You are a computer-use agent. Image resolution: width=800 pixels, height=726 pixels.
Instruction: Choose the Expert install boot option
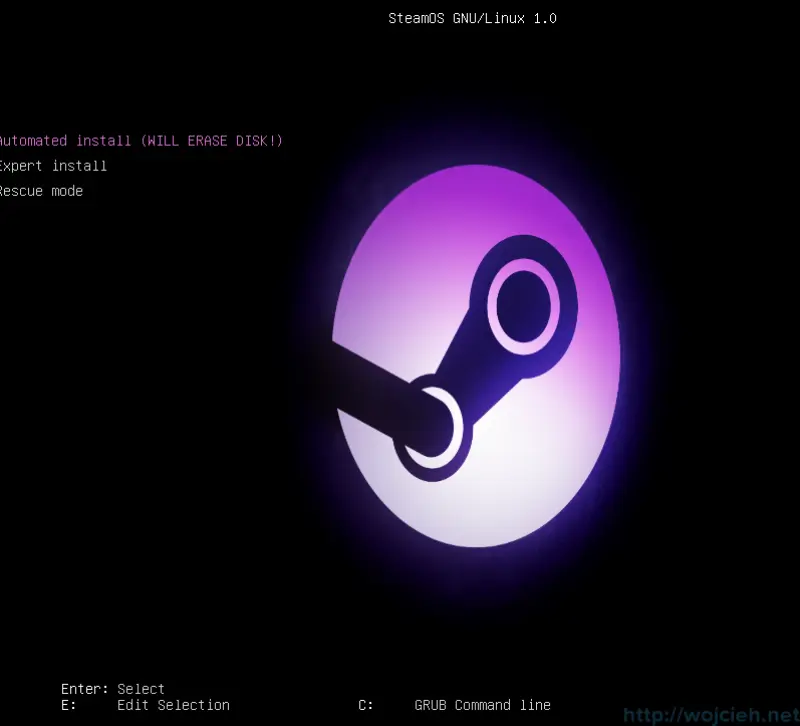point(53,166)
